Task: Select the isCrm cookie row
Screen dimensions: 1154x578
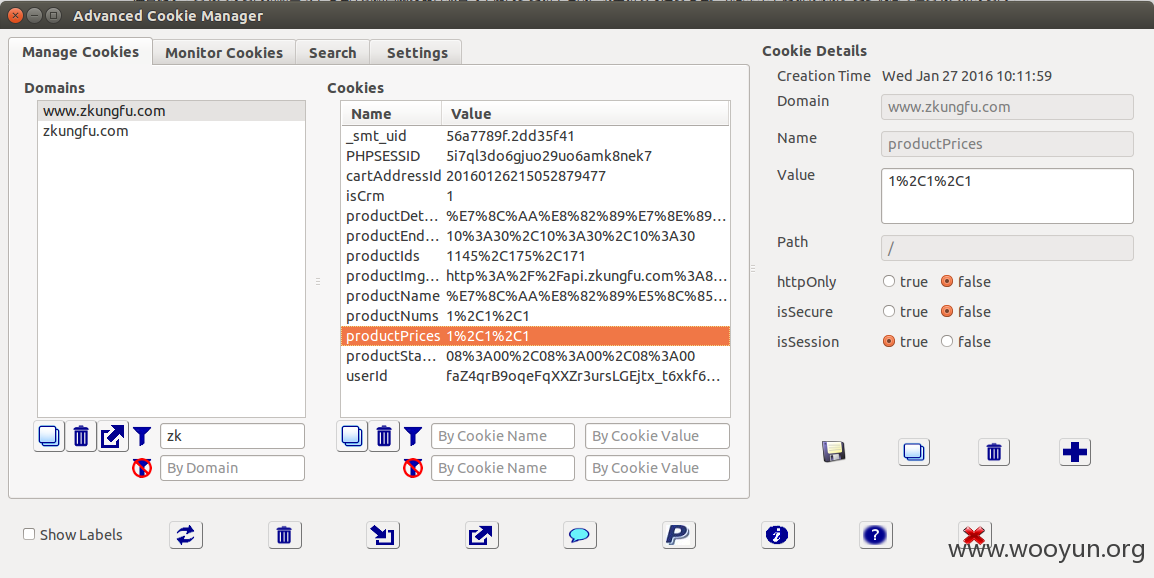Action: click(x=535, y=196)
